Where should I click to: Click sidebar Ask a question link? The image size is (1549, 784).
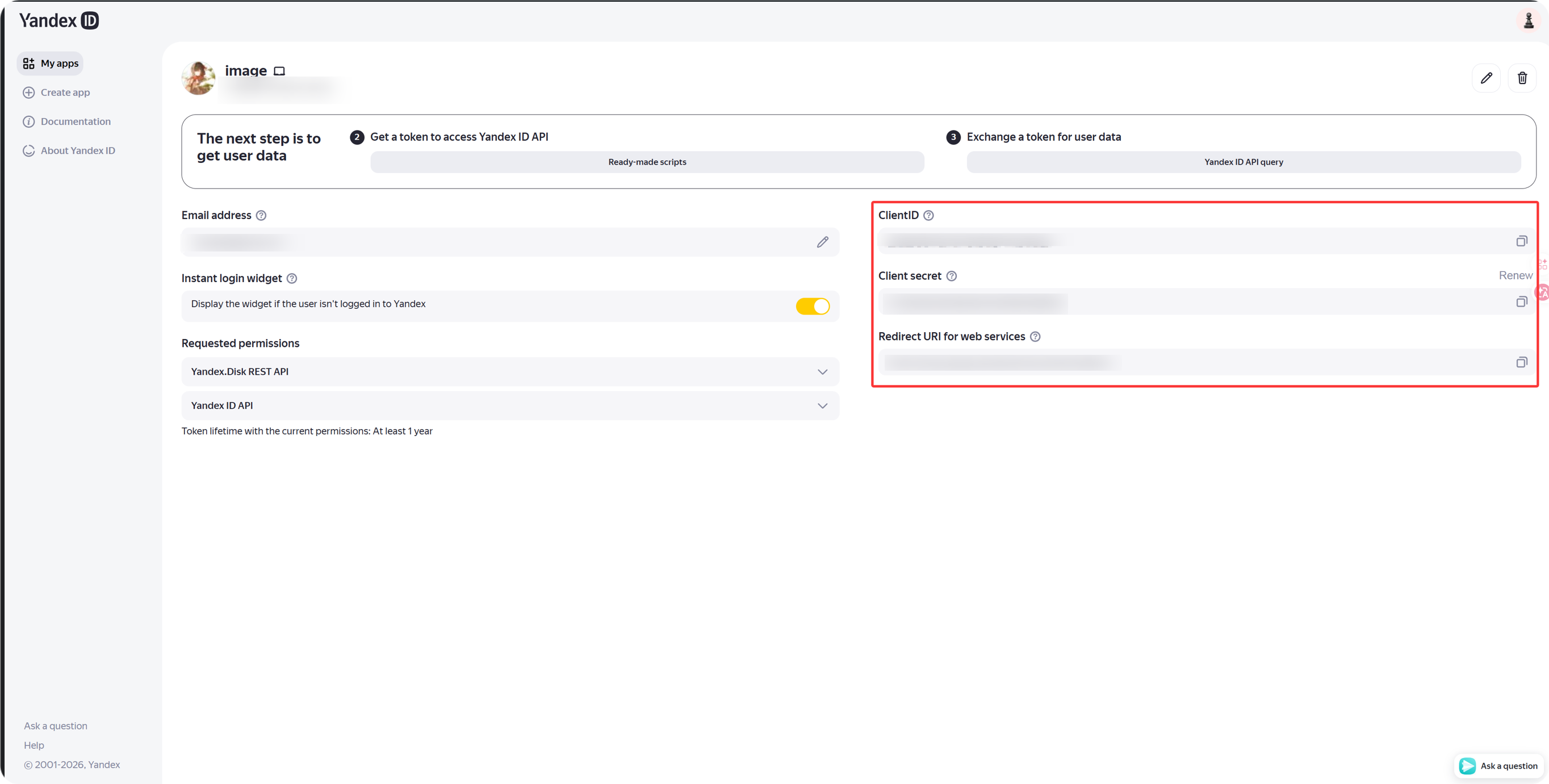(x=55, y=726)
